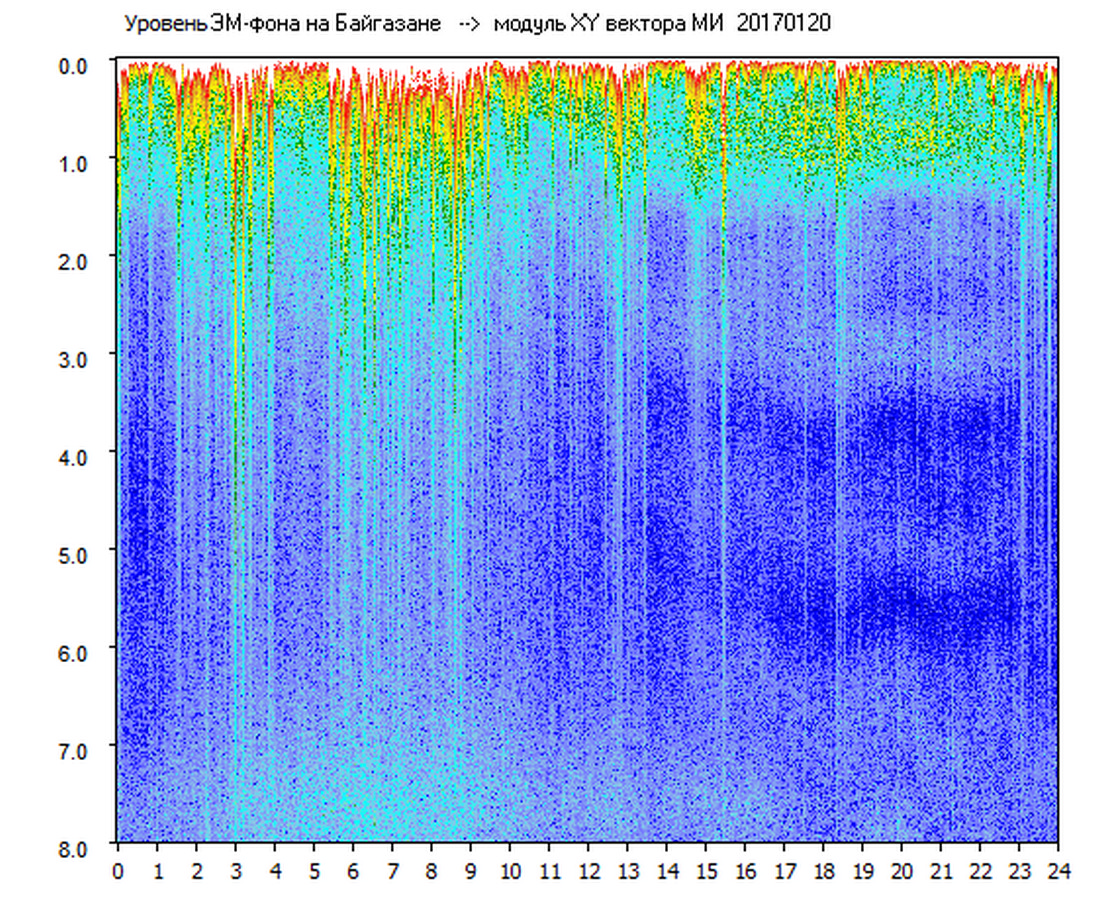The image size is (1096, 900).
Task: Click the hour 20 horizontal axis label
Action: click(902, 872)
